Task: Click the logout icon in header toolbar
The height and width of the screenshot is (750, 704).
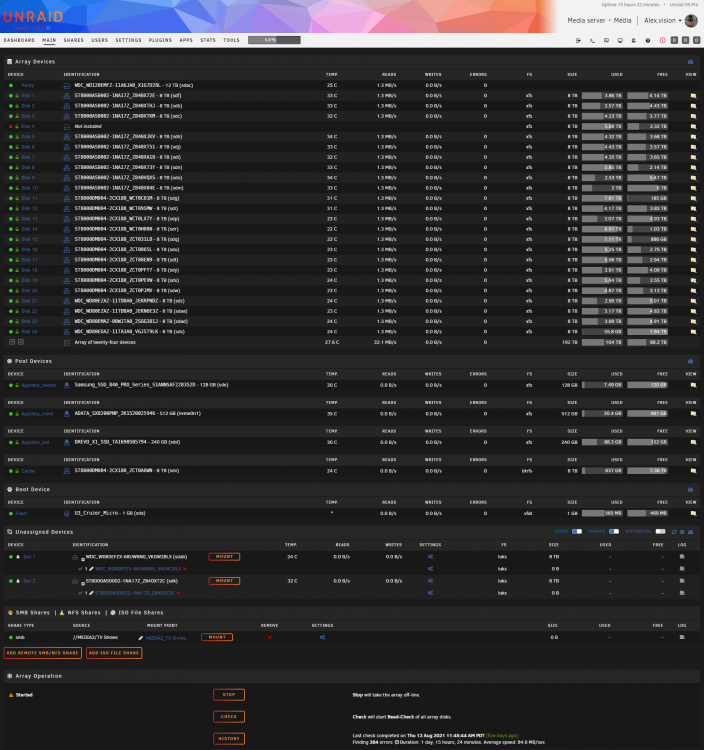Action: pyautogui.click(x=578, y=41)
